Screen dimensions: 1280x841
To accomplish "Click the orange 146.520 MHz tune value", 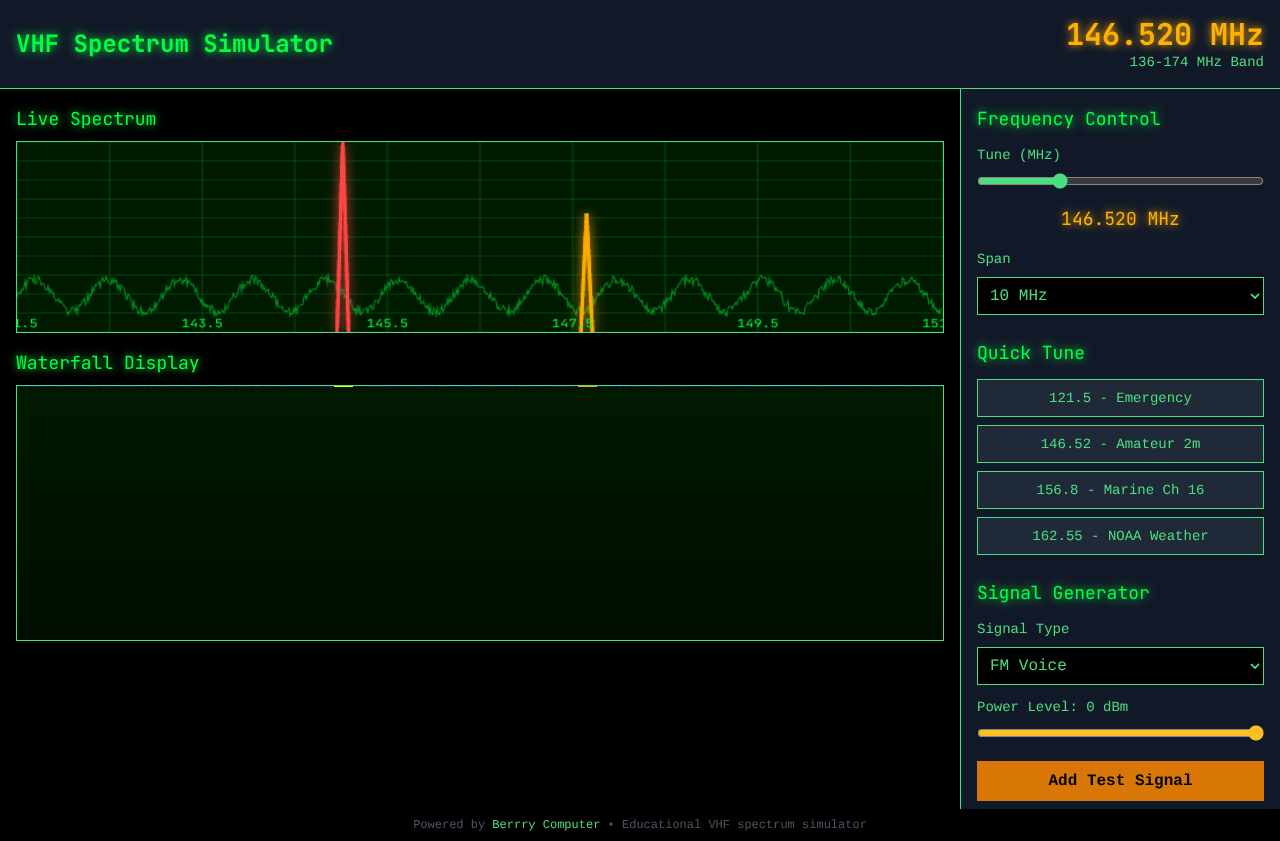I will pos(1120,219).
